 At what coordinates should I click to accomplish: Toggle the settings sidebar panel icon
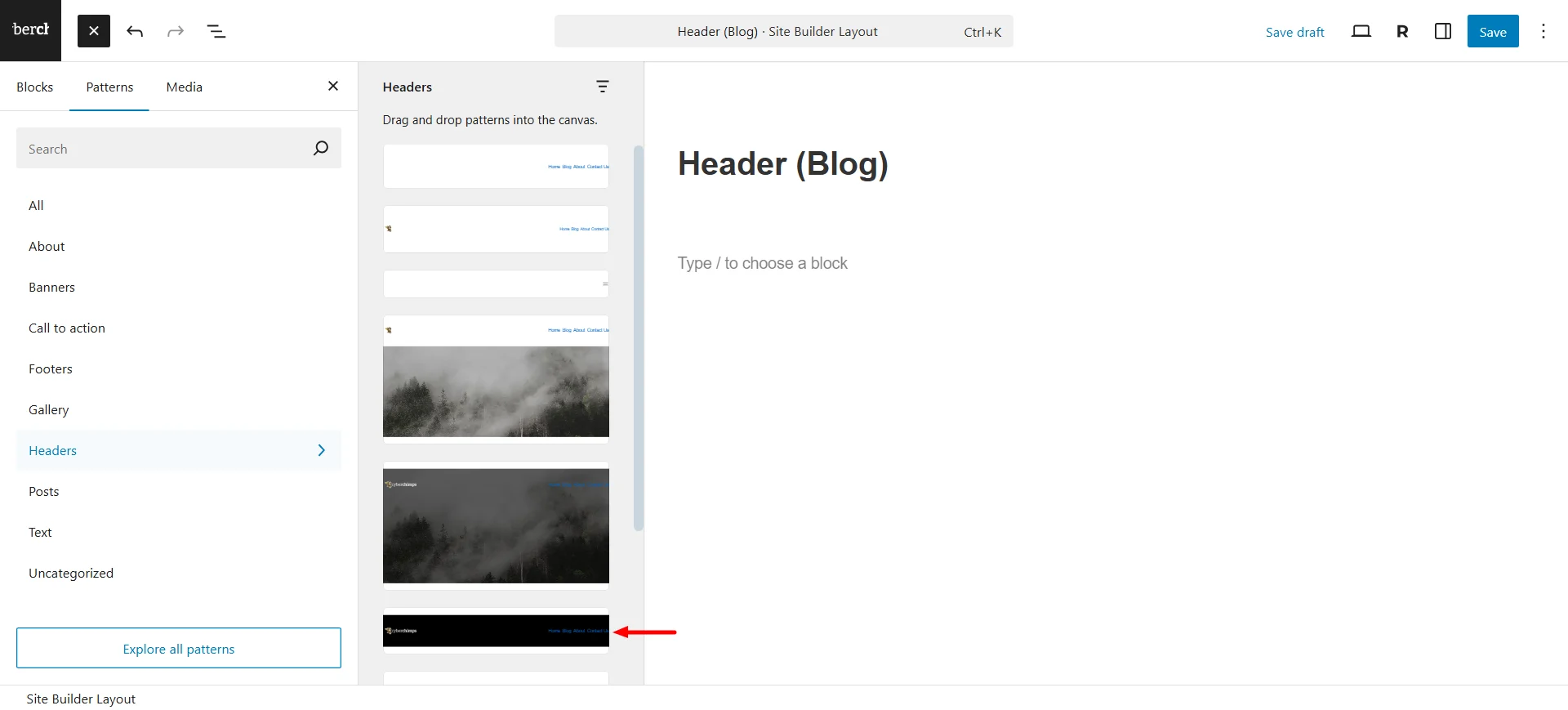tap(1443, 31)
